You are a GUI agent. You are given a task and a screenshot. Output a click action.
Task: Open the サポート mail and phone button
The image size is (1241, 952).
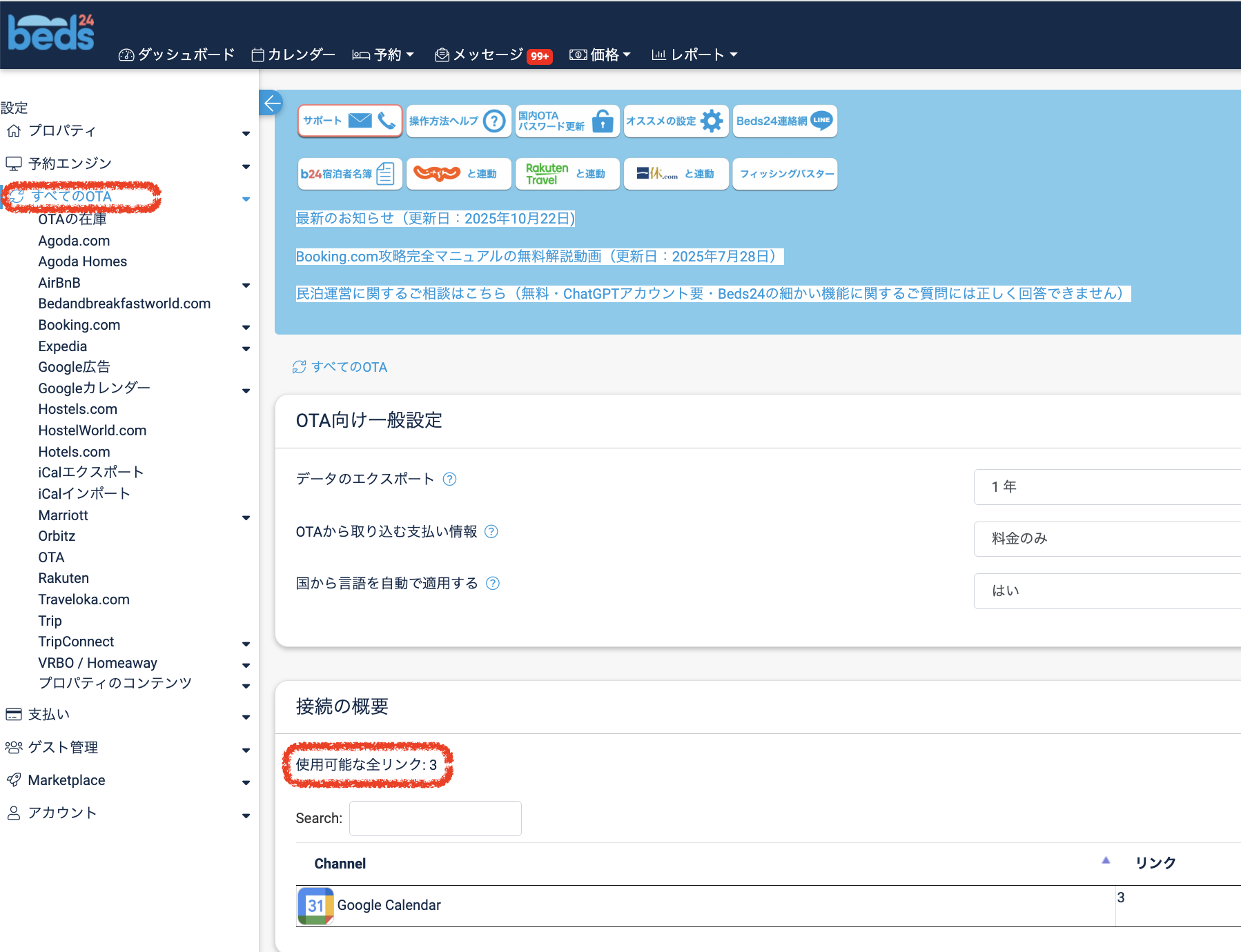(350, 121)
